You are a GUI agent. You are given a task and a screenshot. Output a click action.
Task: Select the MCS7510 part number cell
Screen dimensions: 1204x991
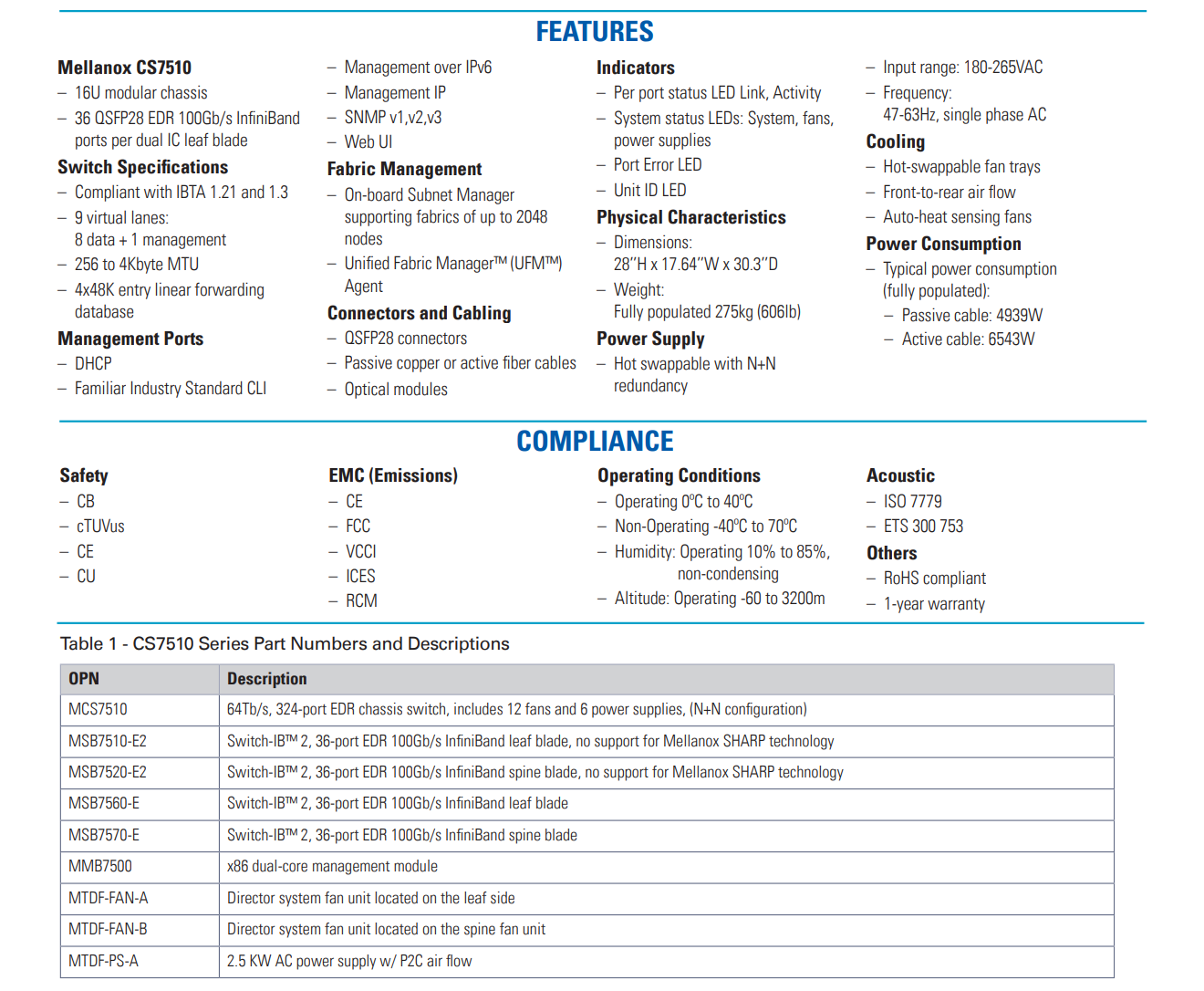click(x=98, y=709)
